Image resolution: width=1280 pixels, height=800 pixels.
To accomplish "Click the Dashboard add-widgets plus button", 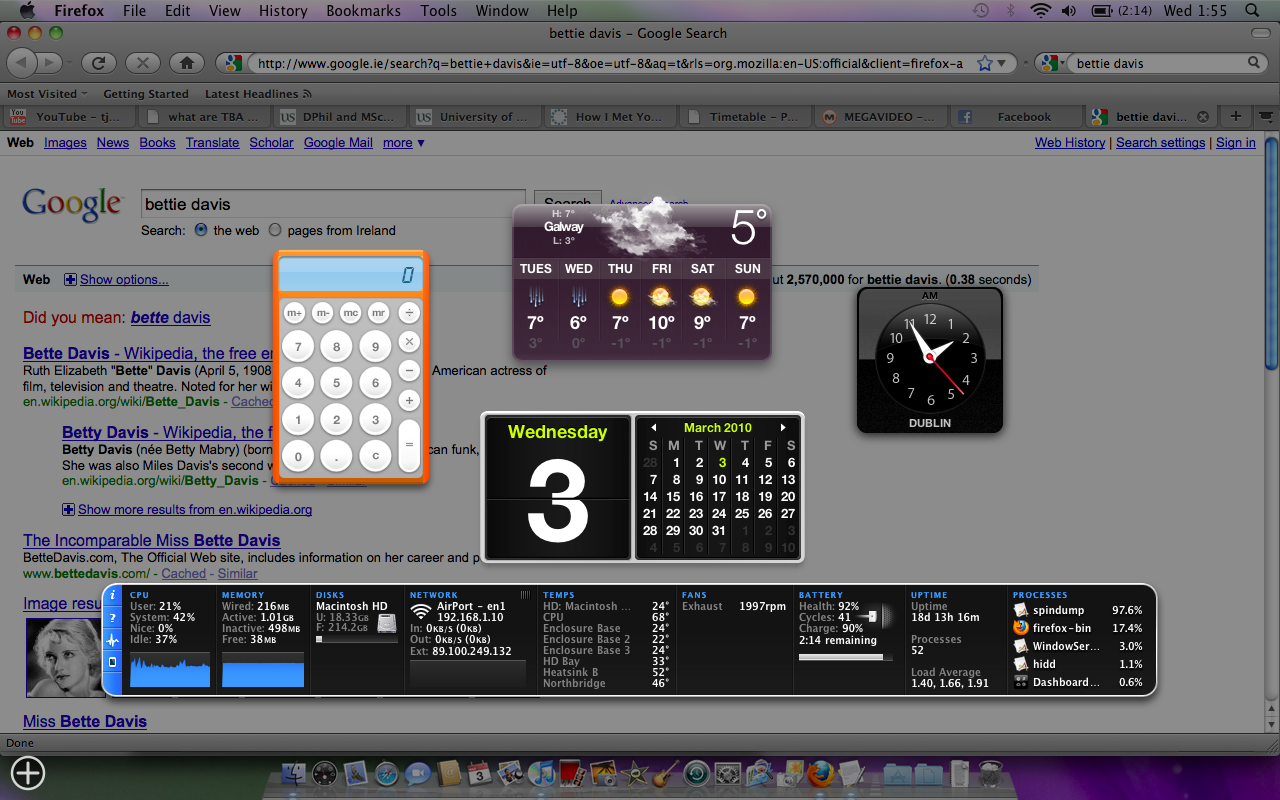I will 28,773.
